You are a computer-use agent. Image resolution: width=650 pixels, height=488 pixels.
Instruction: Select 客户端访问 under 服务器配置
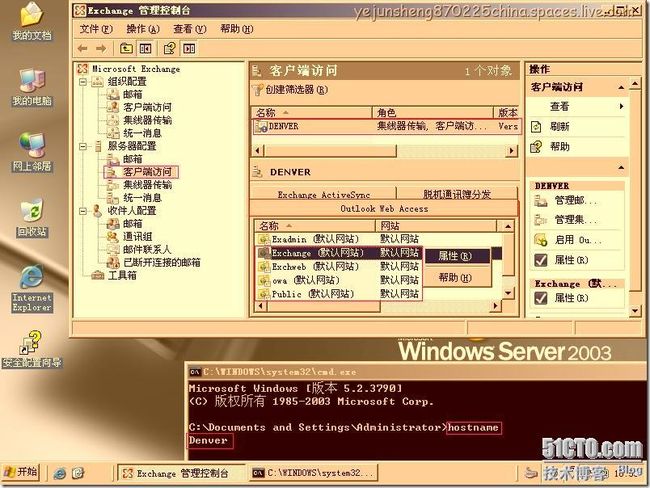click(x=147, y=172)
